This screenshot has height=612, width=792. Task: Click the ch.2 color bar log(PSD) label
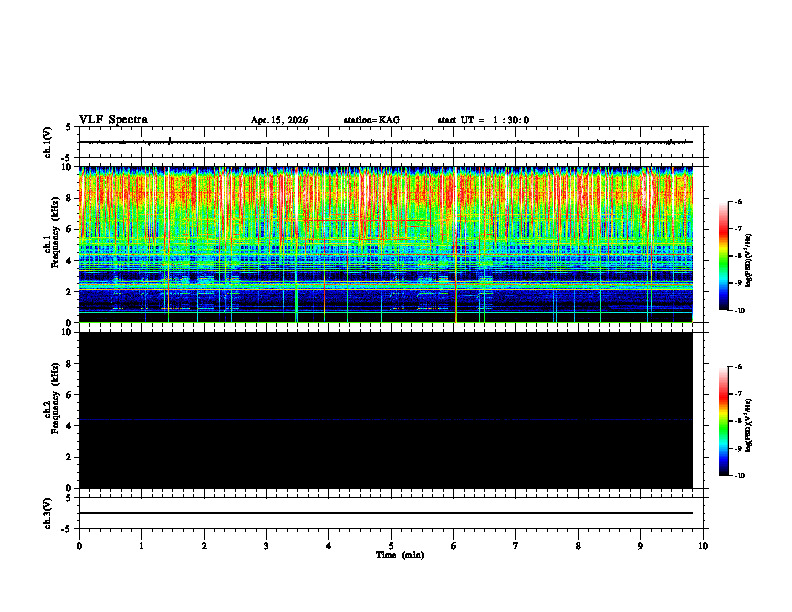point(749,426)
